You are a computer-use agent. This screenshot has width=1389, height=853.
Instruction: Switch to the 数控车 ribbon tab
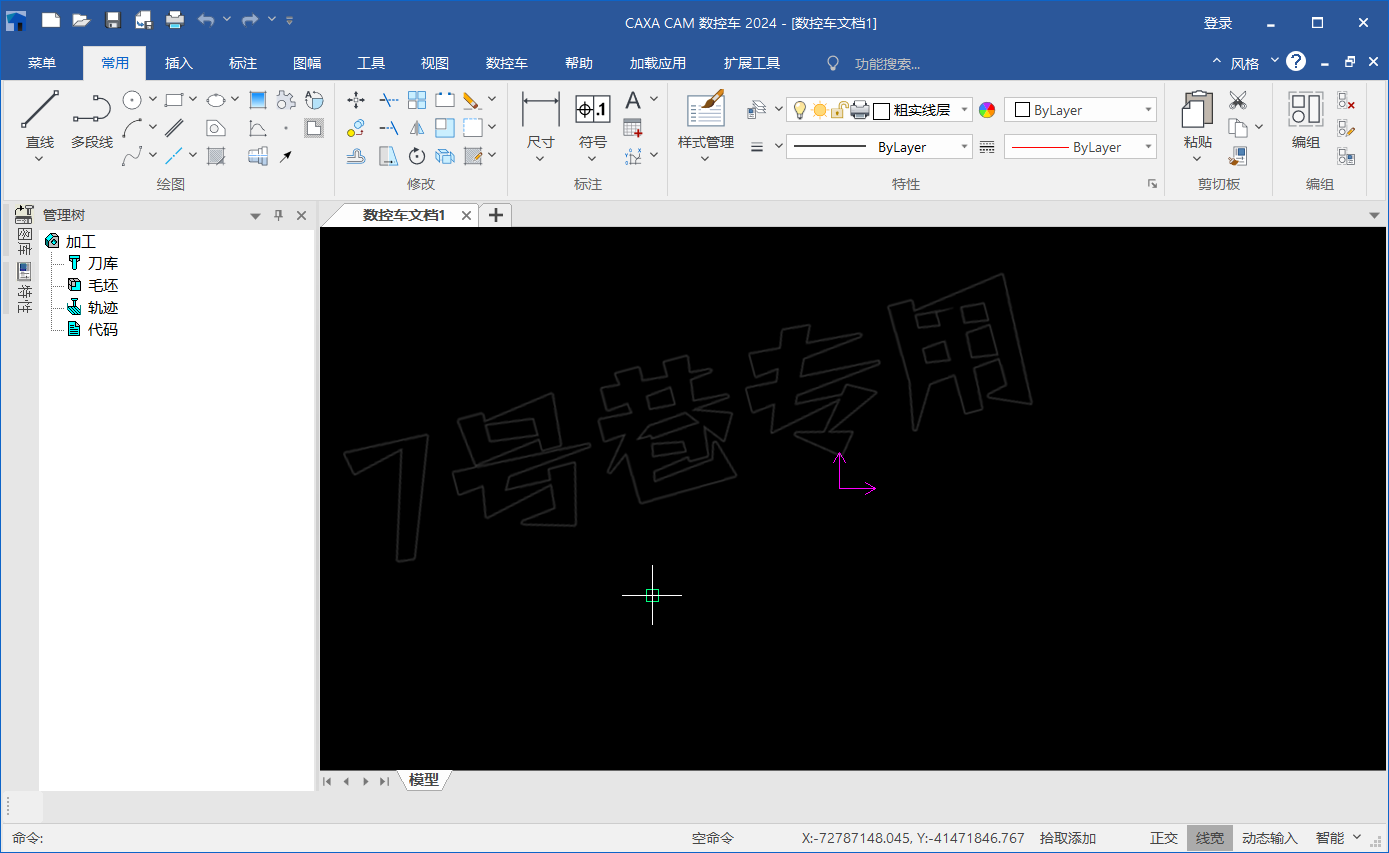tap(507, 63)
